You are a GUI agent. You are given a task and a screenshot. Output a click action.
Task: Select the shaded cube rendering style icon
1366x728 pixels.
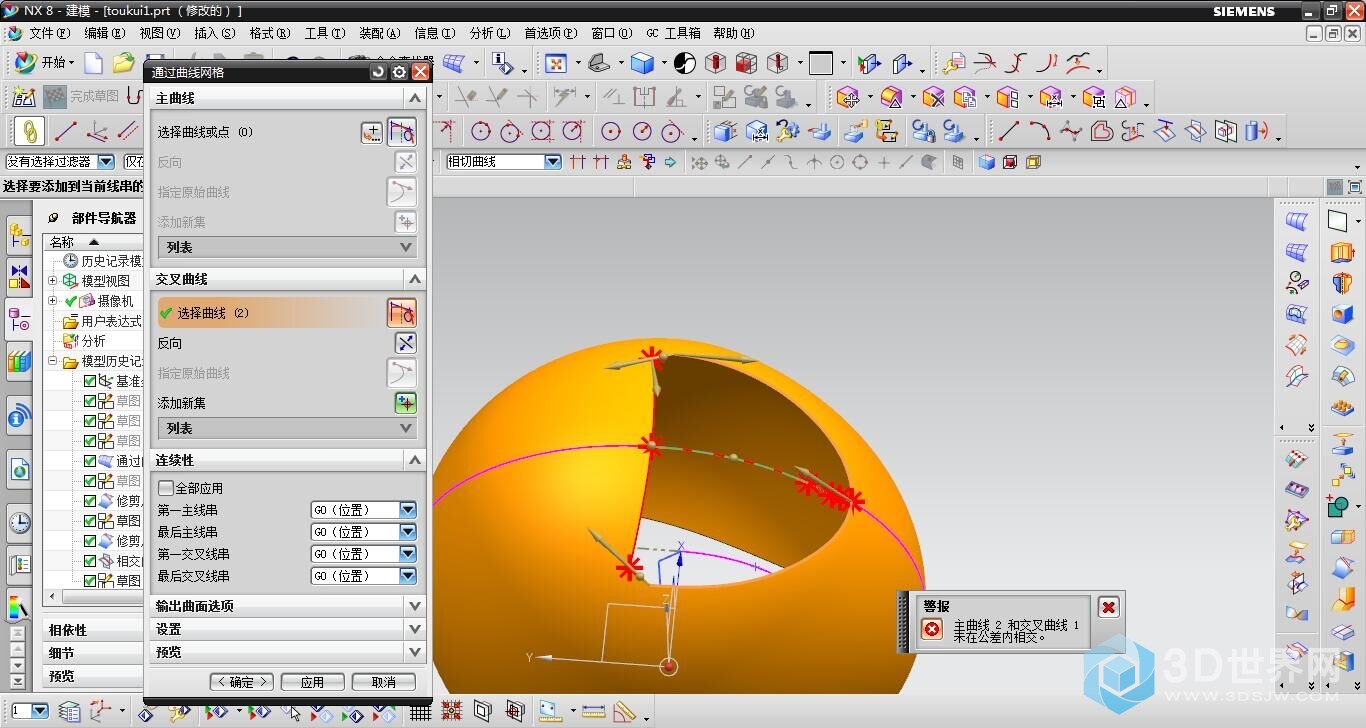pos(642,63)
